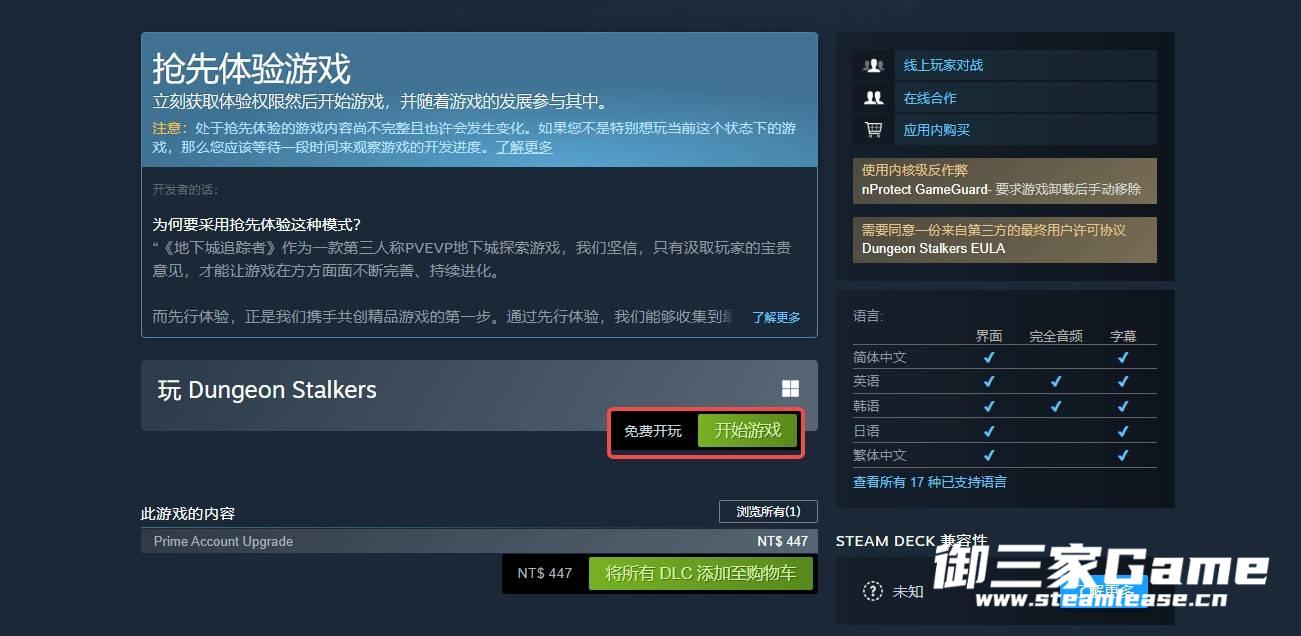Click the online PvP players icon
Viewport: 1301px width, 636px height.
tap(874, 65)
